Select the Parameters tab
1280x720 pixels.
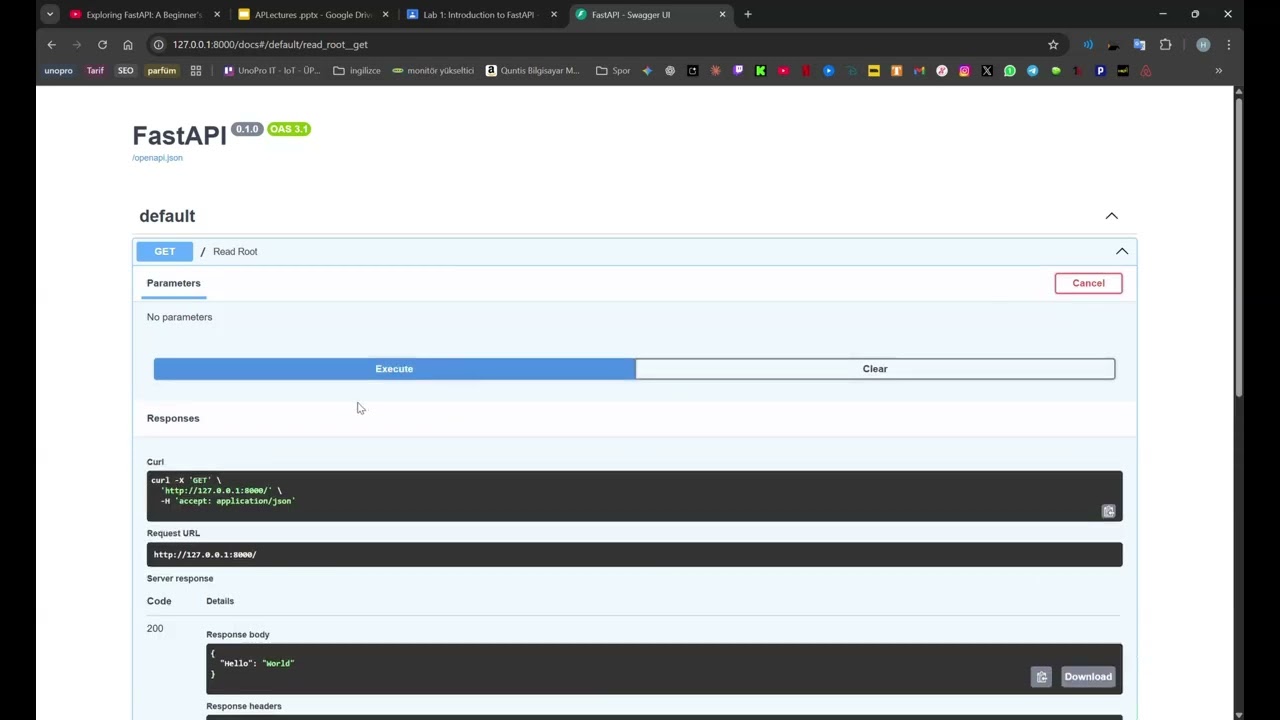pos(174,283)
